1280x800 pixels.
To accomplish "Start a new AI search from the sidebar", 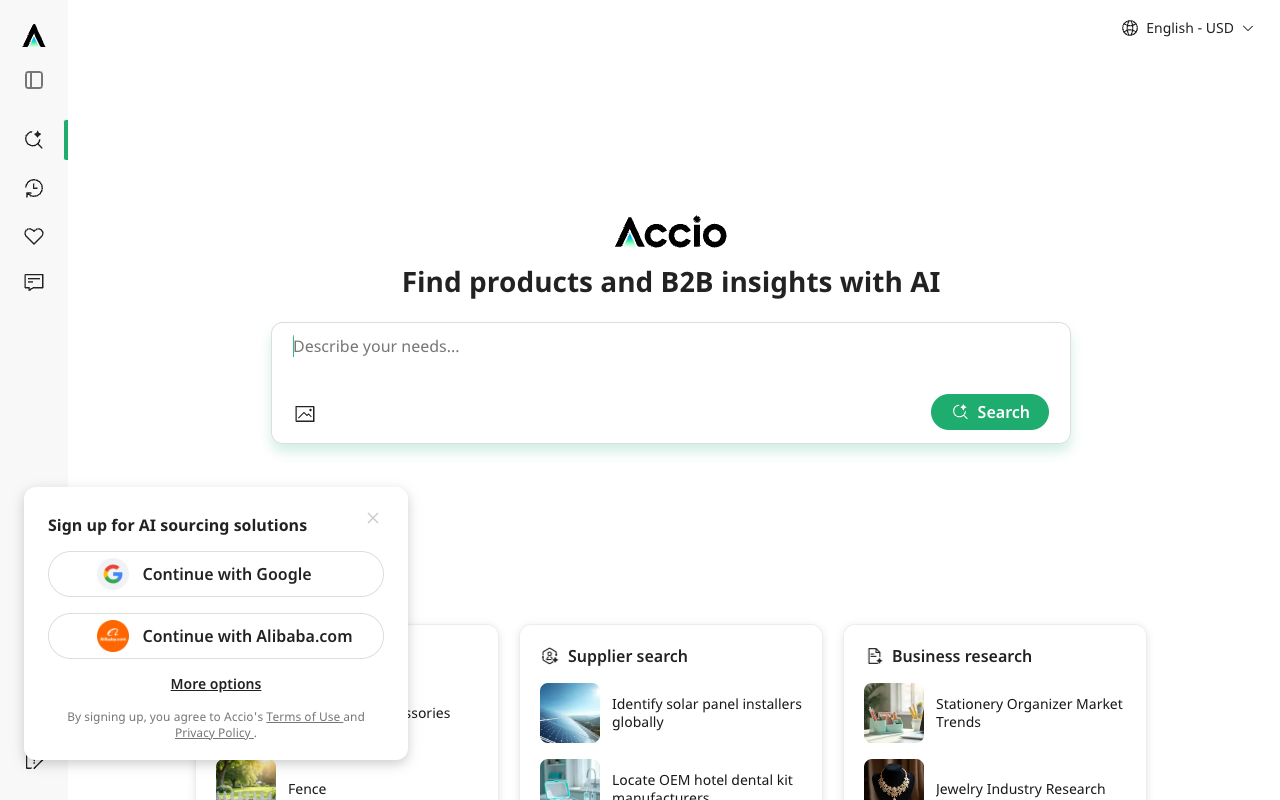I will point(33,140).
